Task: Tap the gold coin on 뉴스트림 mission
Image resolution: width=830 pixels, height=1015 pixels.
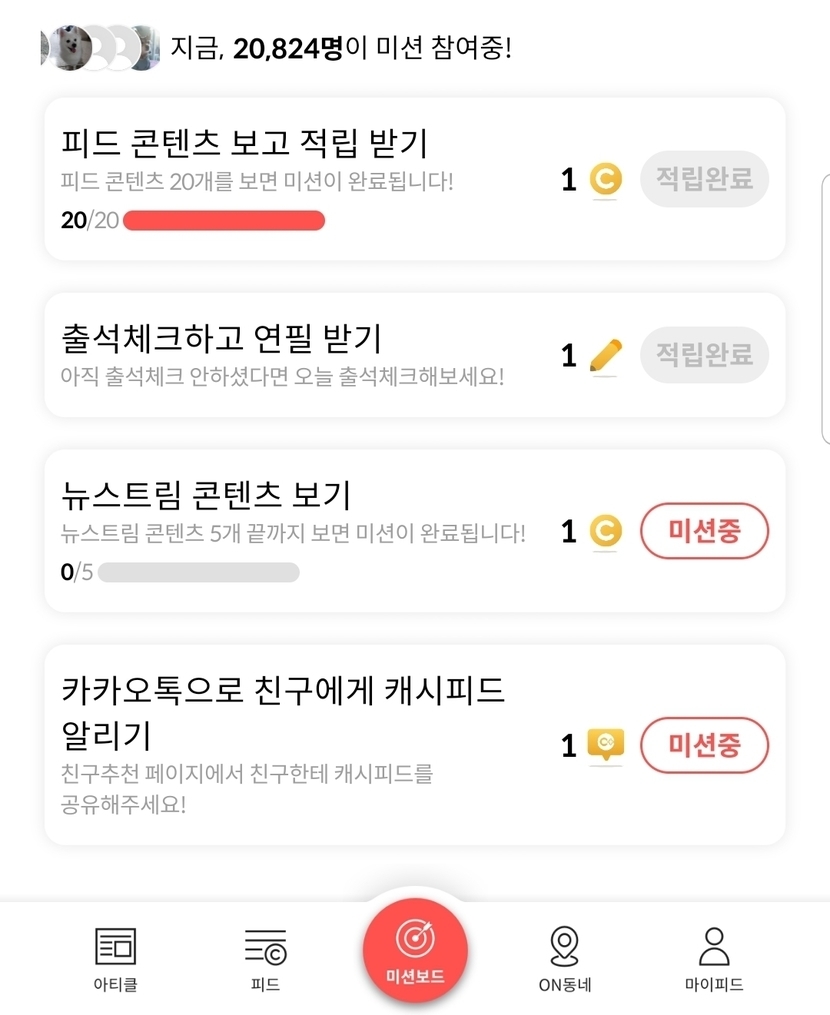Action: (605, 531)
